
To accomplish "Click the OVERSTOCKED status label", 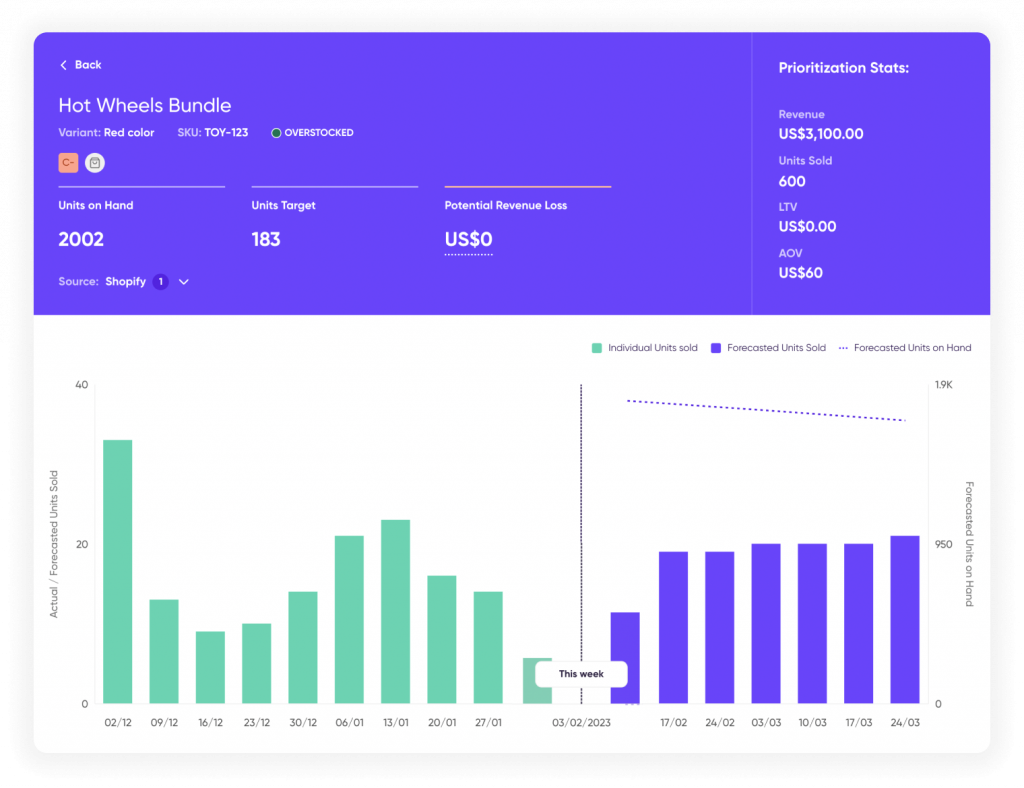I will pyautogui.click(x=319, y=133).
